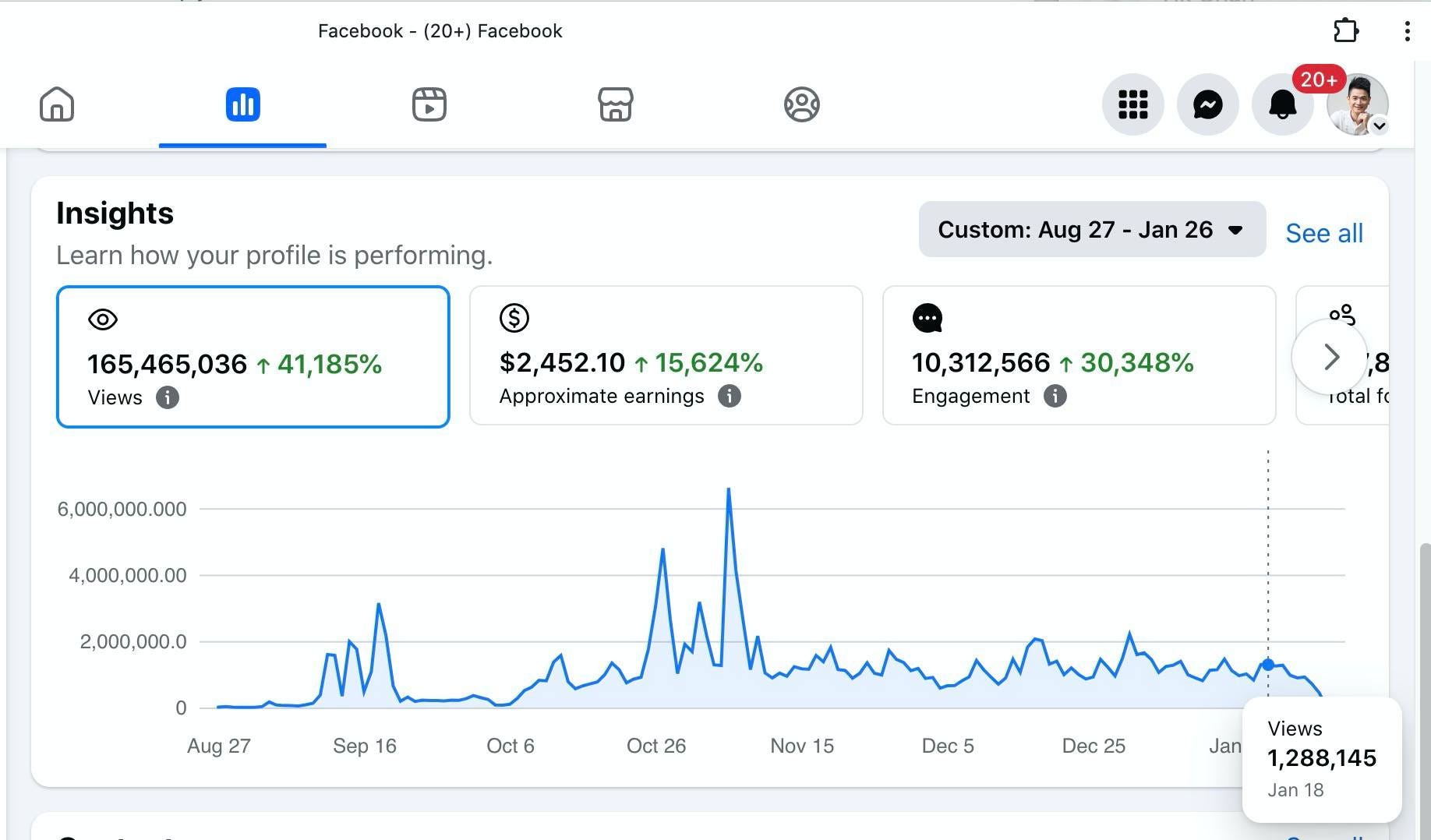The width and height of the screenshot is (1431, 840).
Task: Select the Approximate earnings card
Action: tap(666, 355)
